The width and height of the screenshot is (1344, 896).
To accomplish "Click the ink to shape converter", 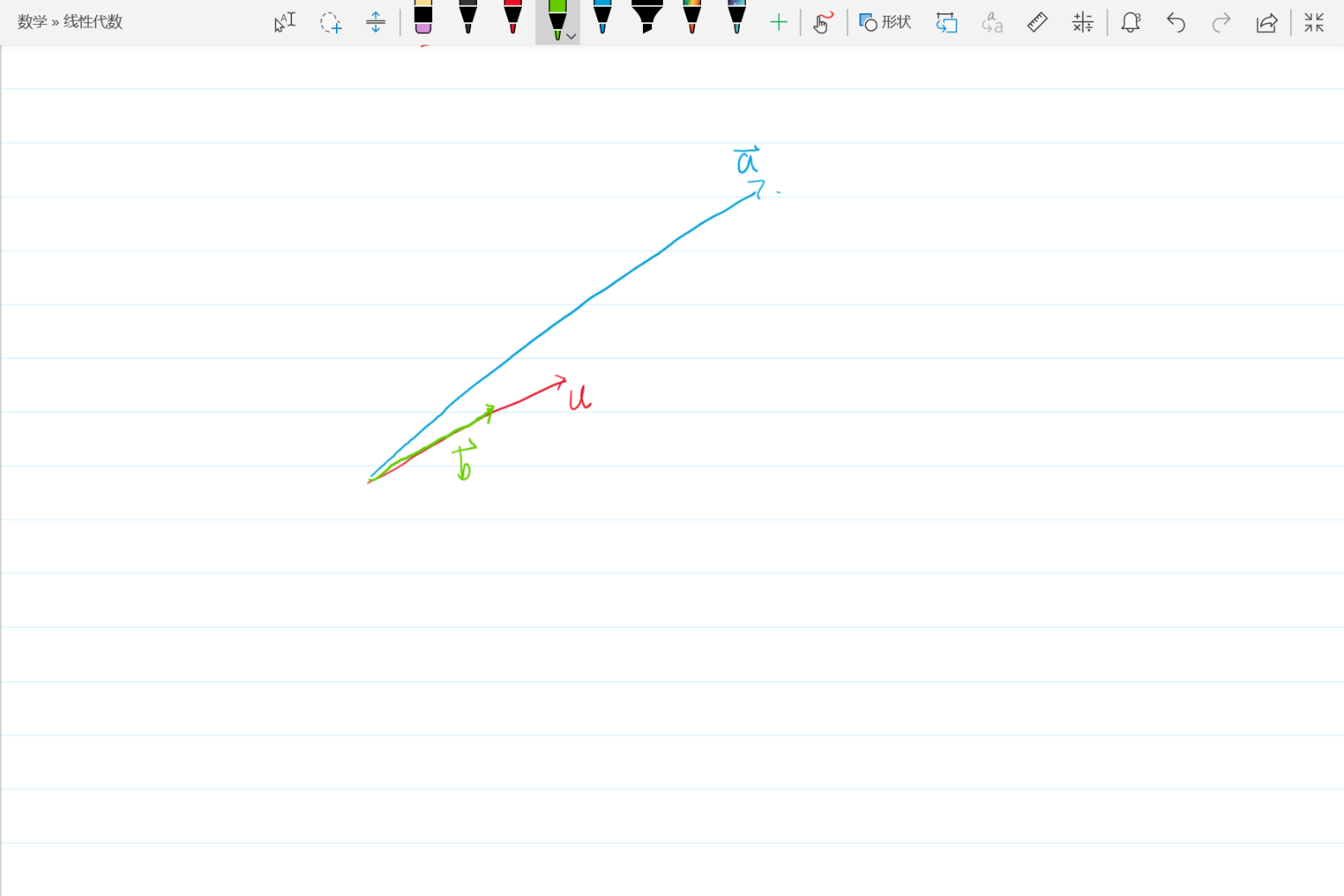I will (947, 22).
